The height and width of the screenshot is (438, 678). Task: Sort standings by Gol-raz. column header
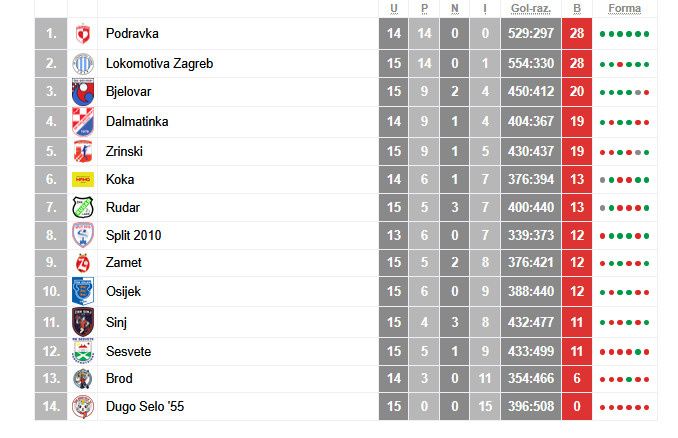coord(530,9)
